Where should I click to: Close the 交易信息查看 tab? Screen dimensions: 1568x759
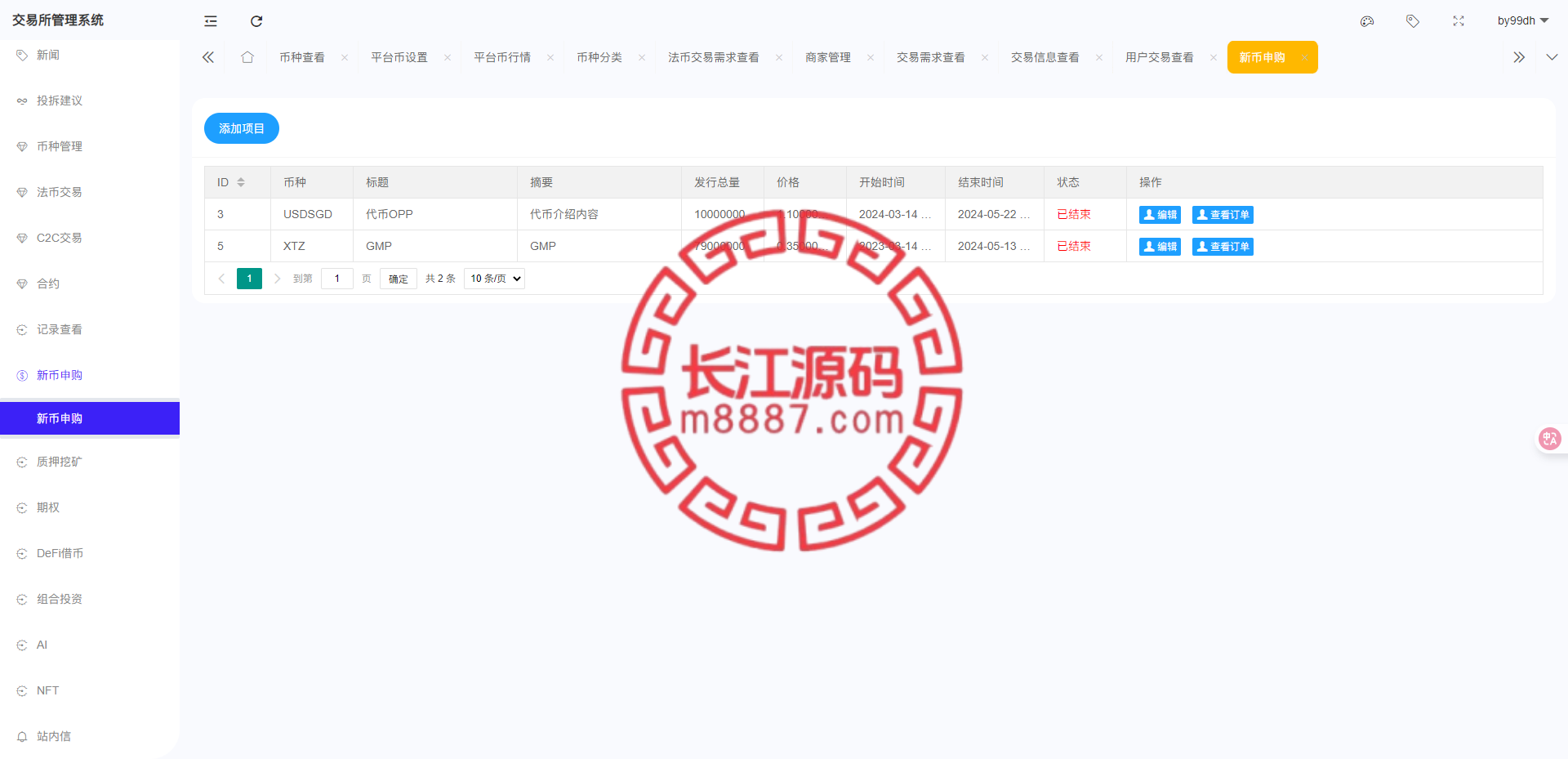point(1099,57)
